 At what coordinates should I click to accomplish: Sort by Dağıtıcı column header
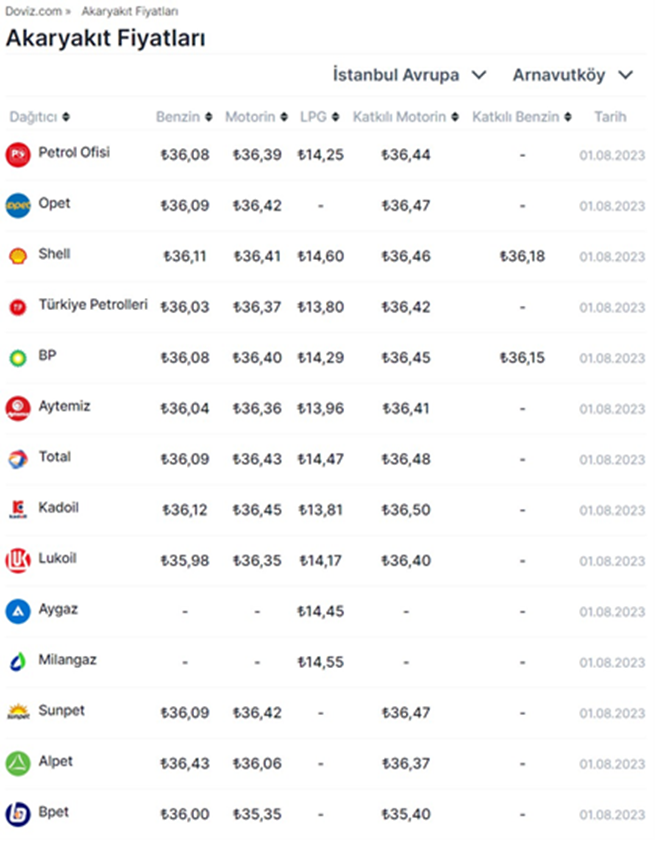click(40, 117)
